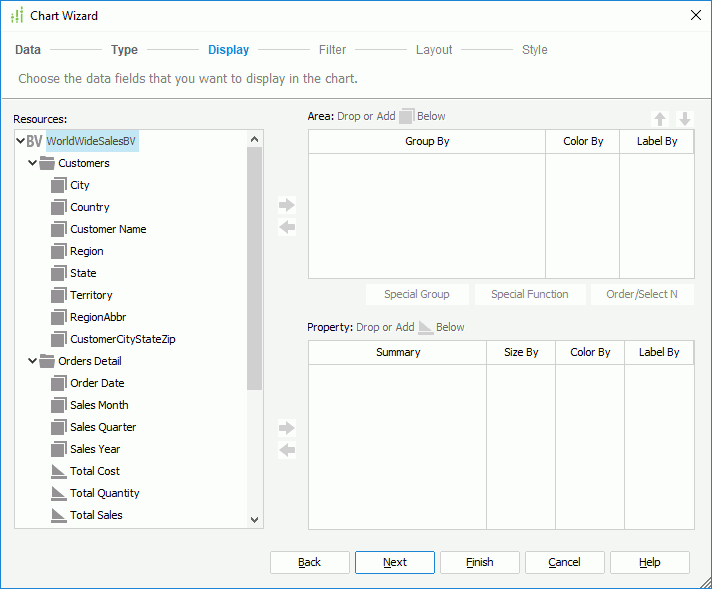712x589 pixels.
Task: Click the Special Function button
Action: tap(530, 294)
